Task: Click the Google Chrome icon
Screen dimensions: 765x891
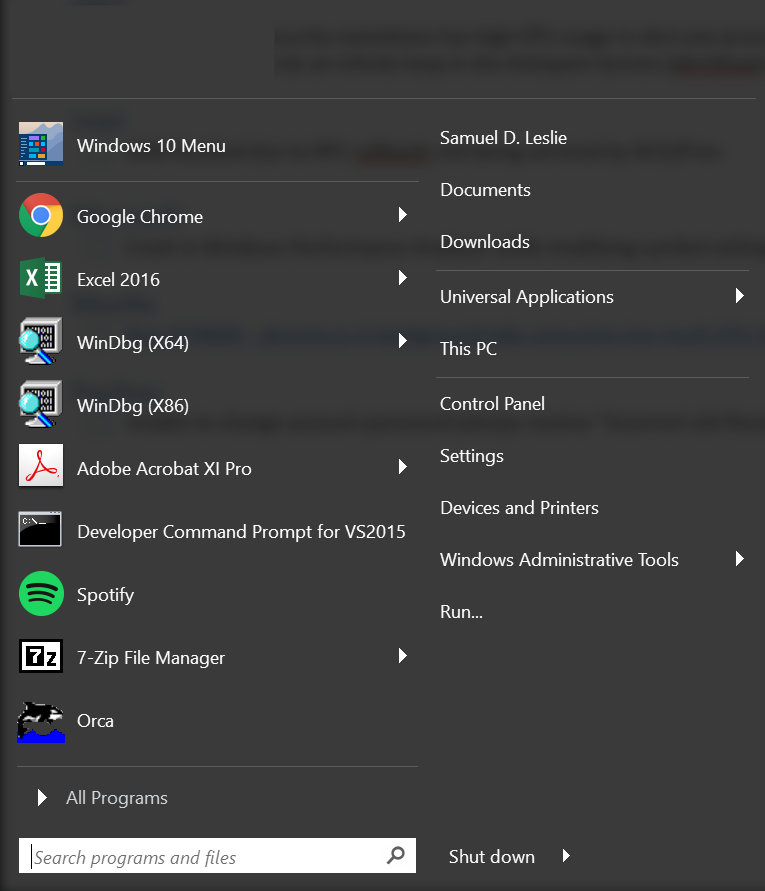Action: click(x=41, y=216)
